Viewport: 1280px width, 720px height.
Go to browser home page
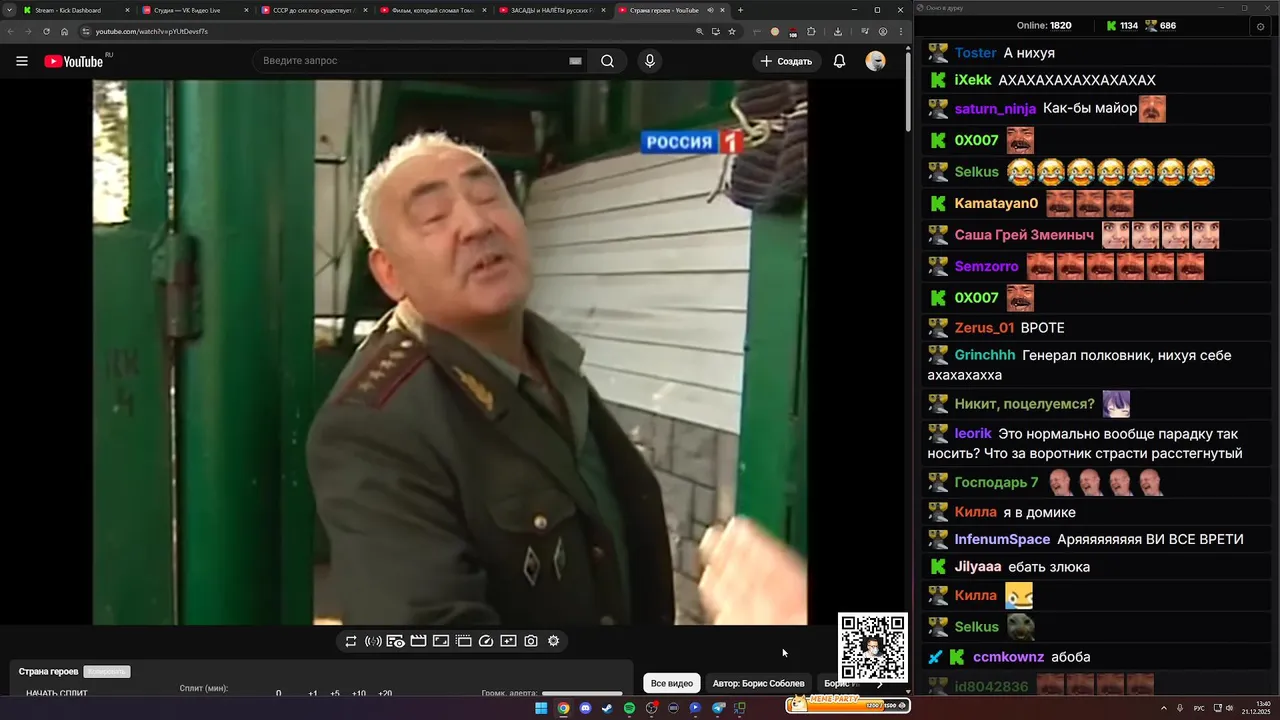pyautogui.click(x=64, y=31)
